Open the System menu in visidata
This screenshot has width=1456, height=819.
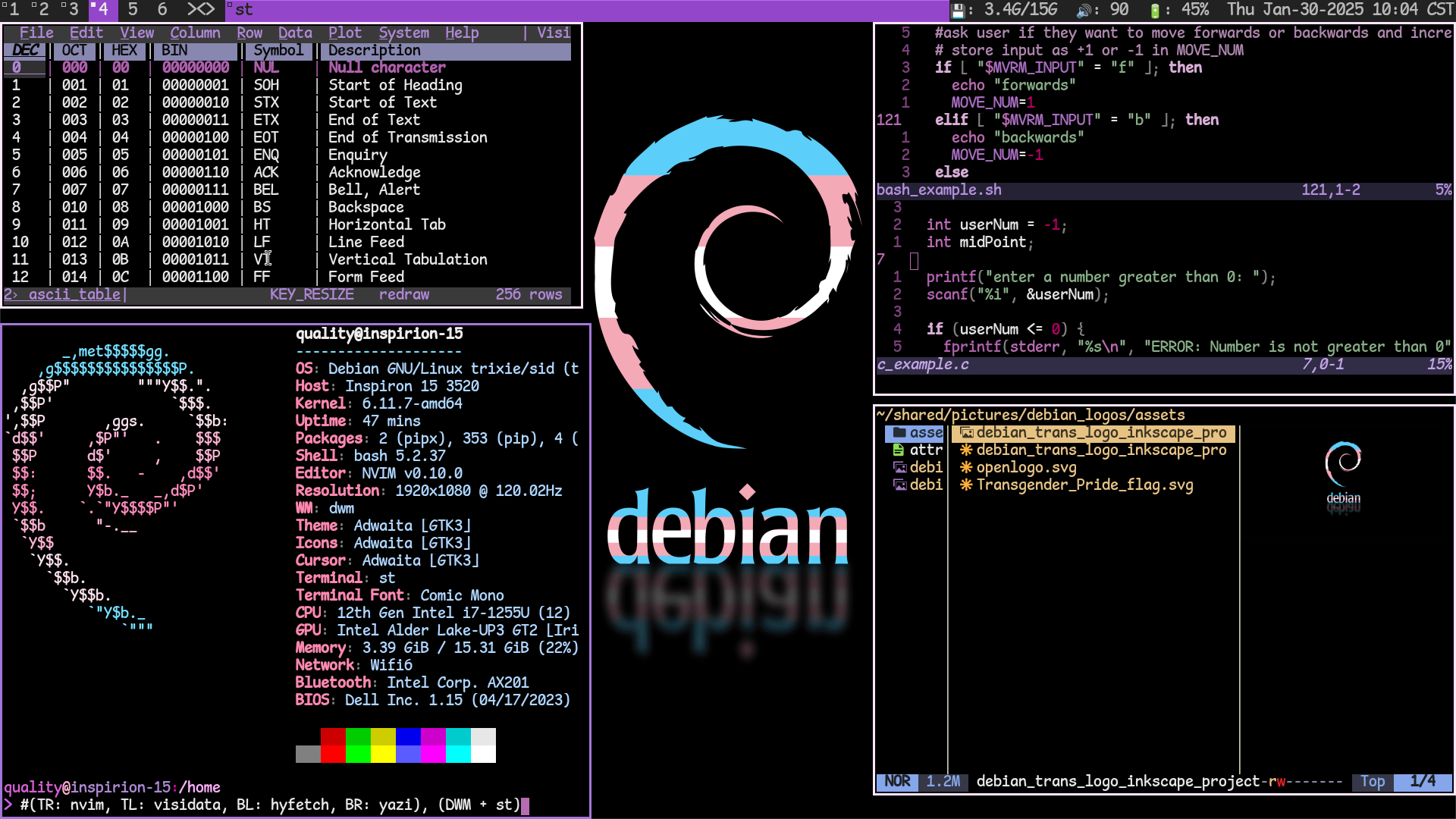403,33
